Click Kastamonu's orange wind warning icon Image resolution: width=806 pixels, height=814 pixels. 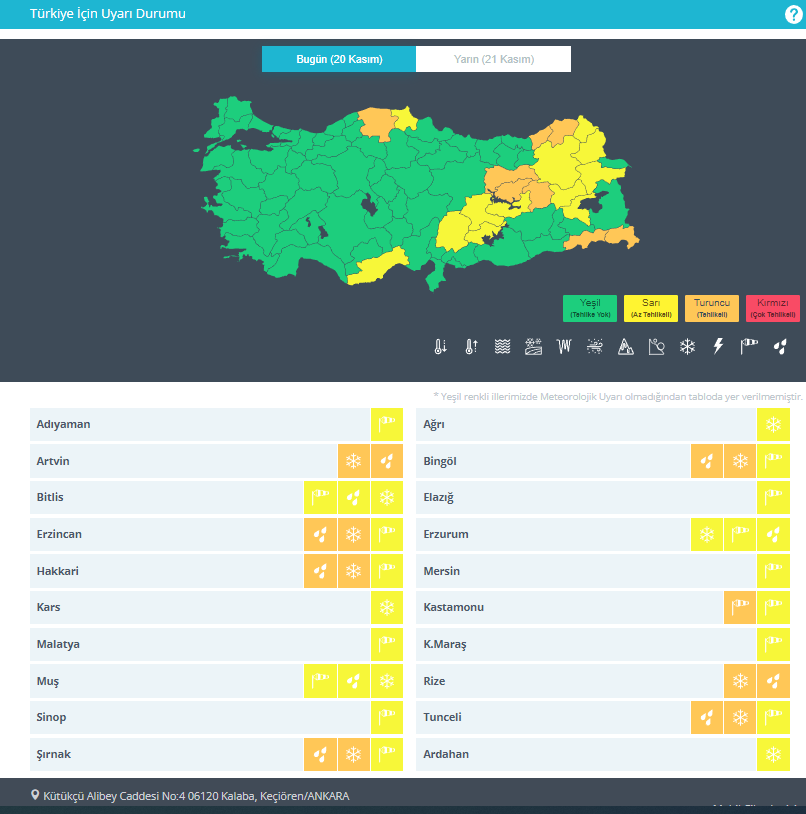point(740,607)
